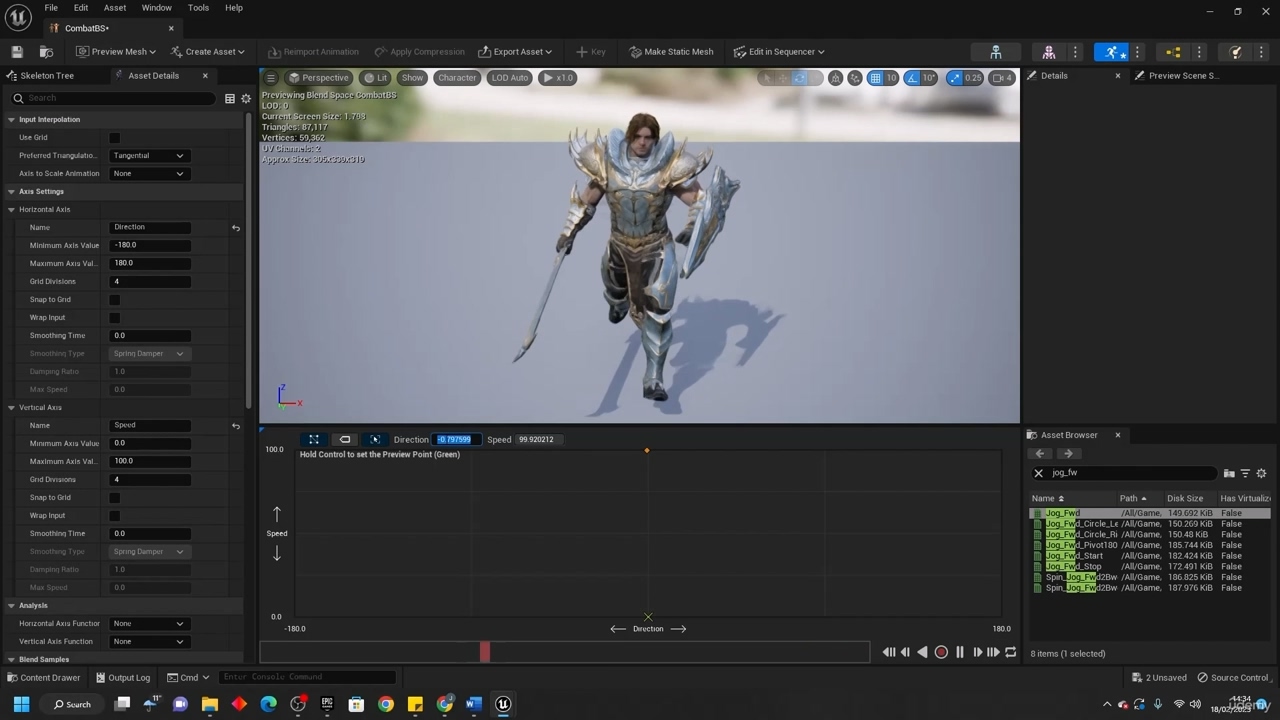The image size is (1280, 720).
Task: Click red scrub marker on timeline
Action: coord(485,652)
